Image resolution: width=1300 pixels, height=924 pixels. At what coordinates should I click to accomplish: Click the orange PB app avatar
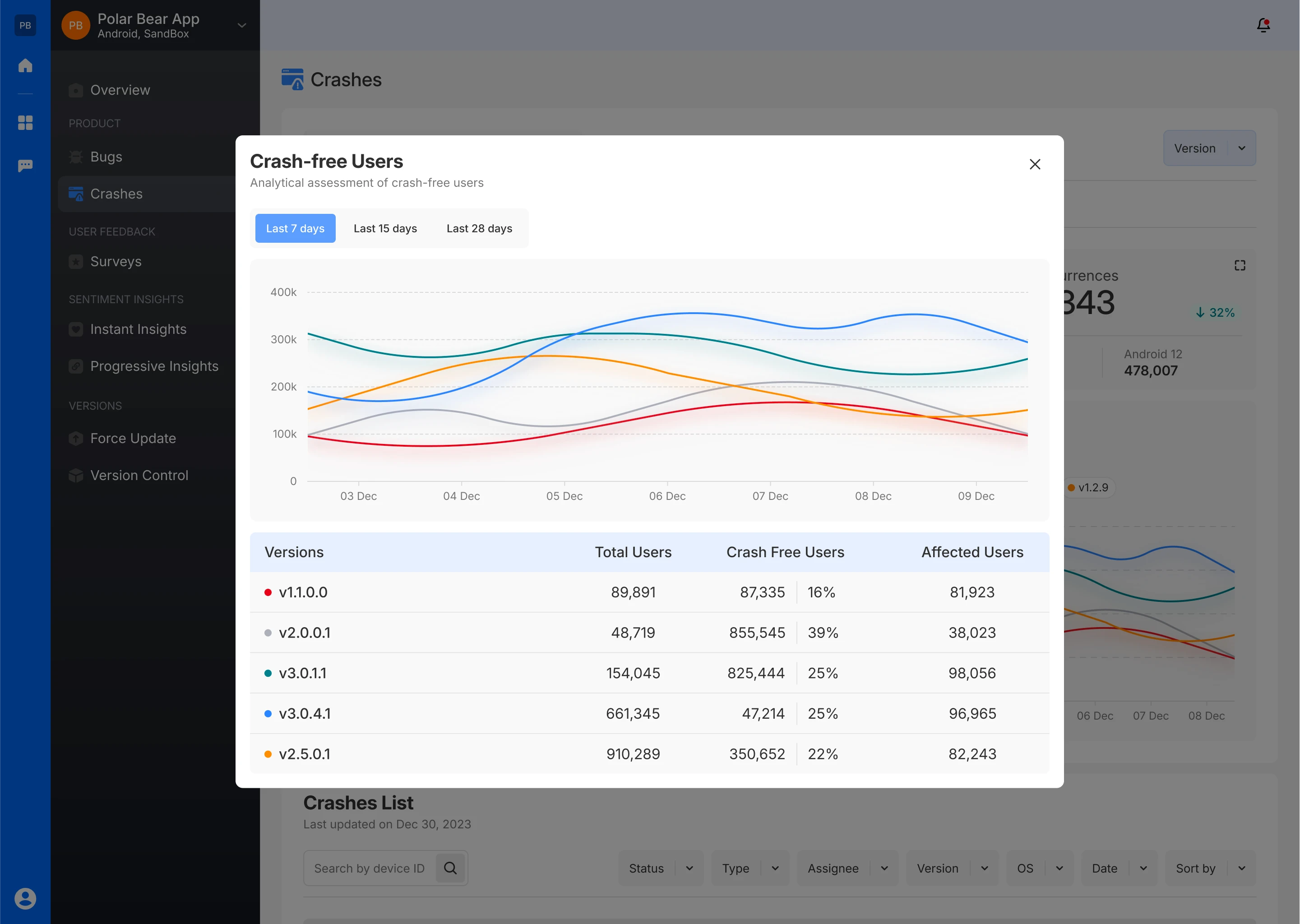tap(76, 25)
